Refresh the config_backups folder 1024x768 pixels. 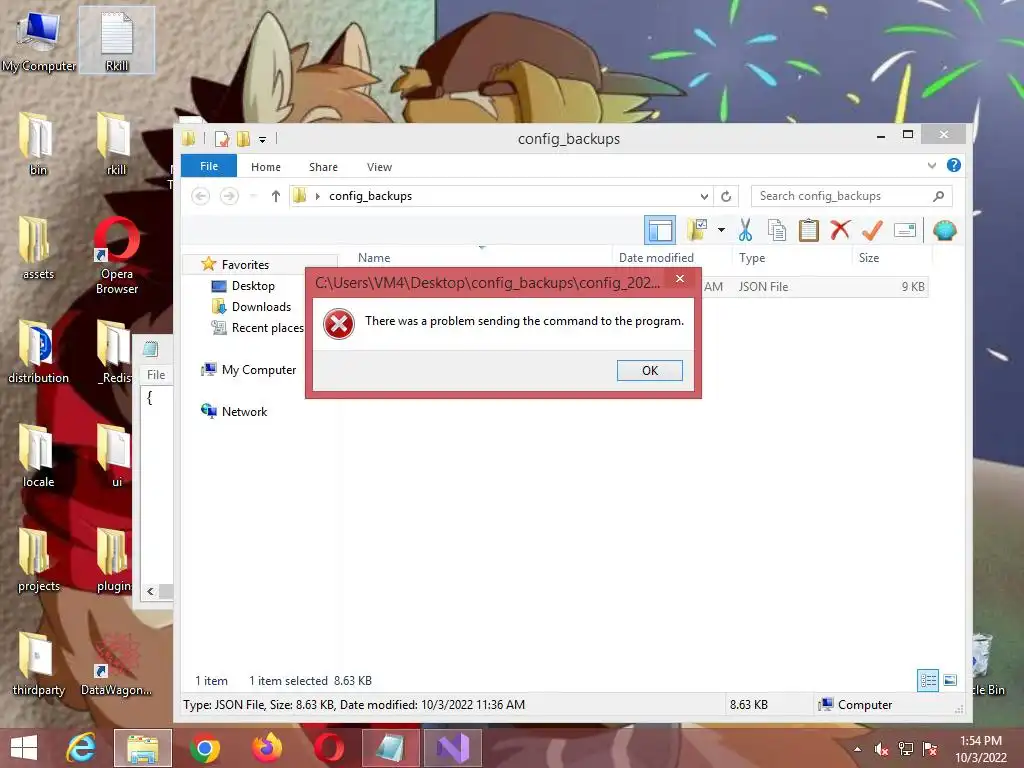pos(726,196)
